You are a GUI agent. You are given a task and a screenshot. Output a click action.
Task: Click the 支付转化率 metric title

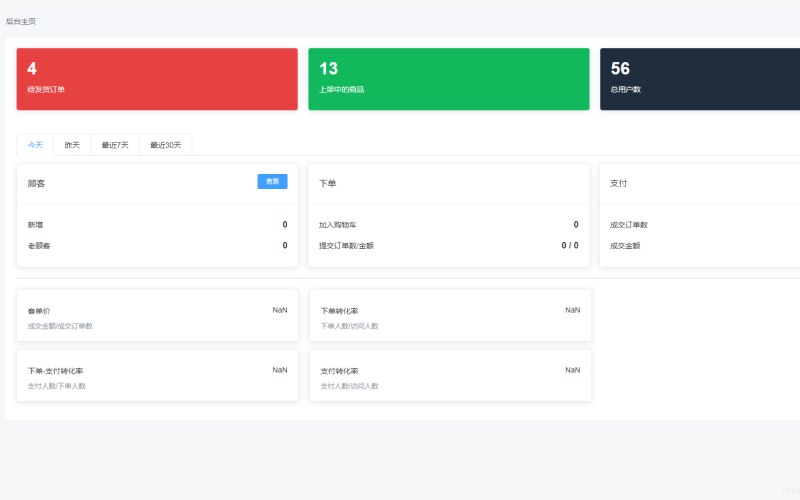pos(339,371)
